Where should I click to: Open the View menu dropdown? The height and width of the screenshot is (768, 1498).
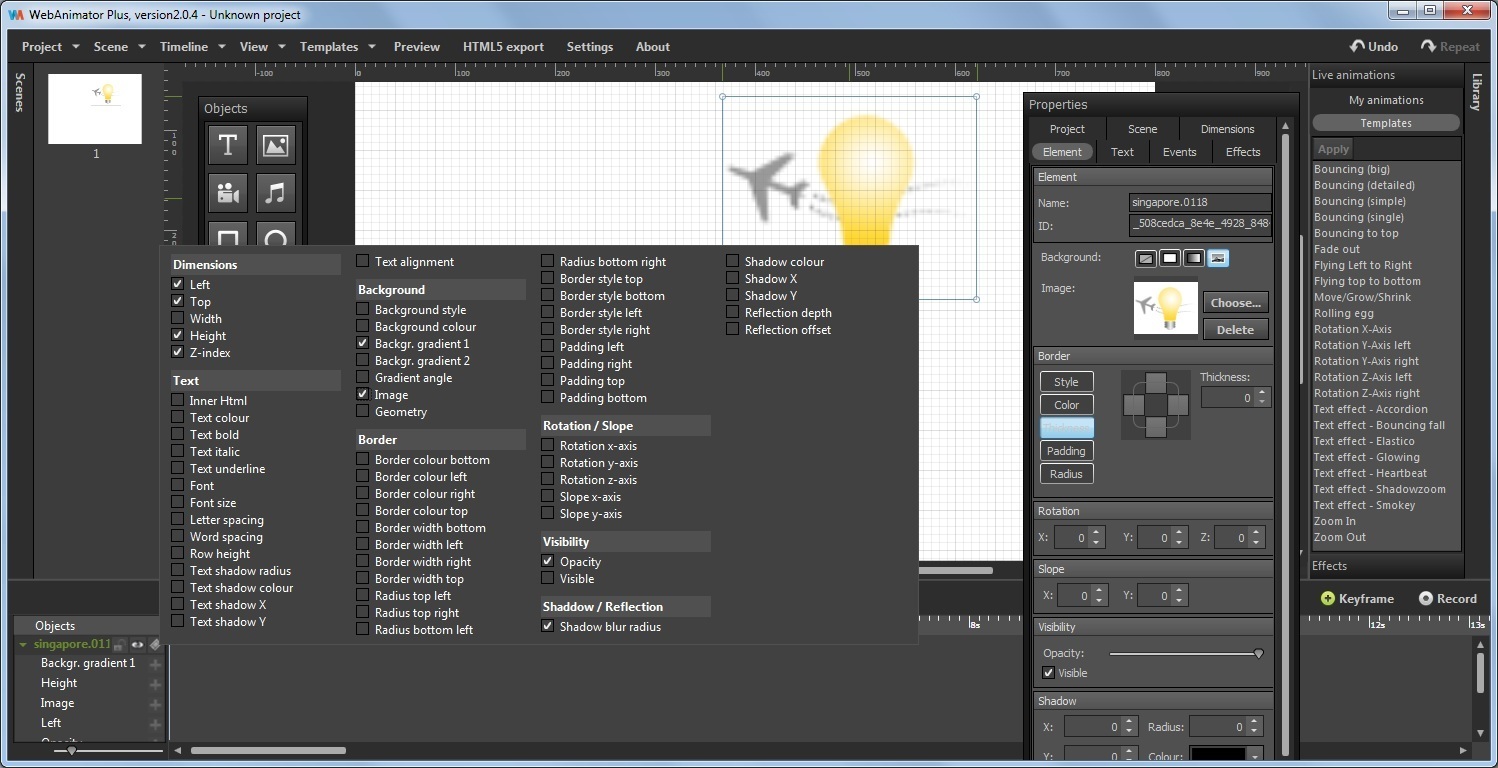pyautogui.click(x=262, y=46)
